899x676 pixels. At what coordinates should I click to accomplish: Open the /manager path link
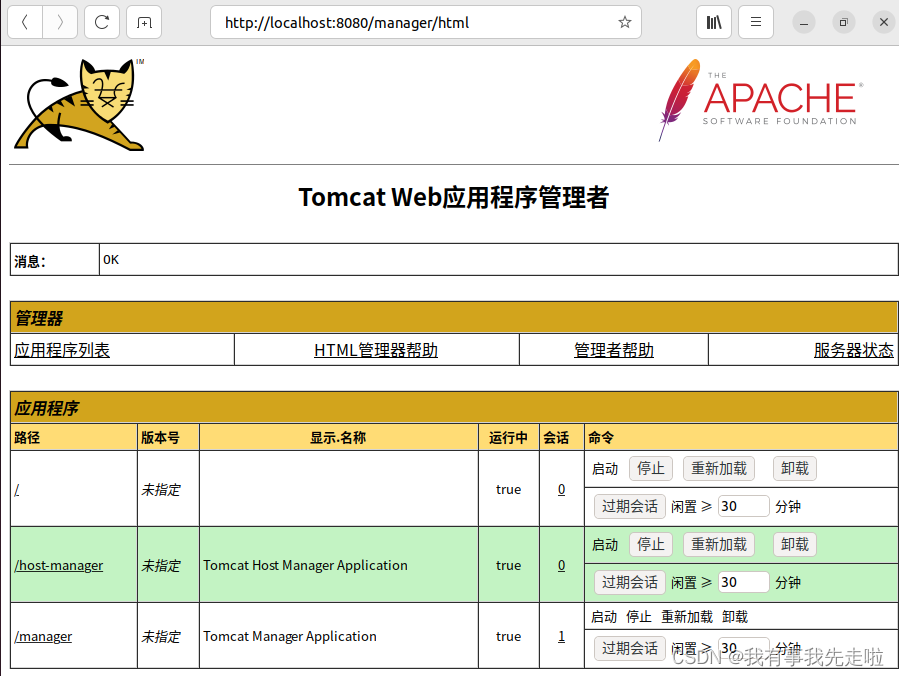click(43, 636)
